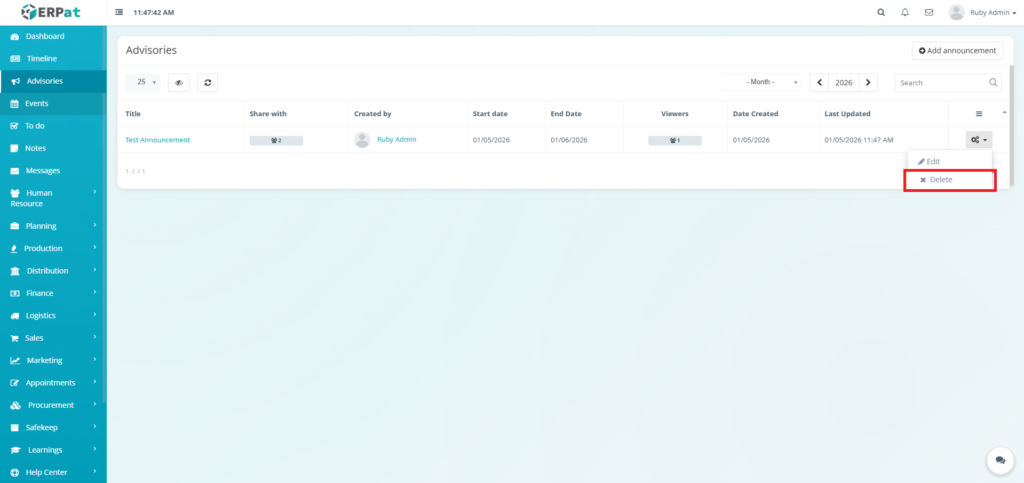Open the Test Announcement link
This screenshot has height=483, width=1024.
157,140
